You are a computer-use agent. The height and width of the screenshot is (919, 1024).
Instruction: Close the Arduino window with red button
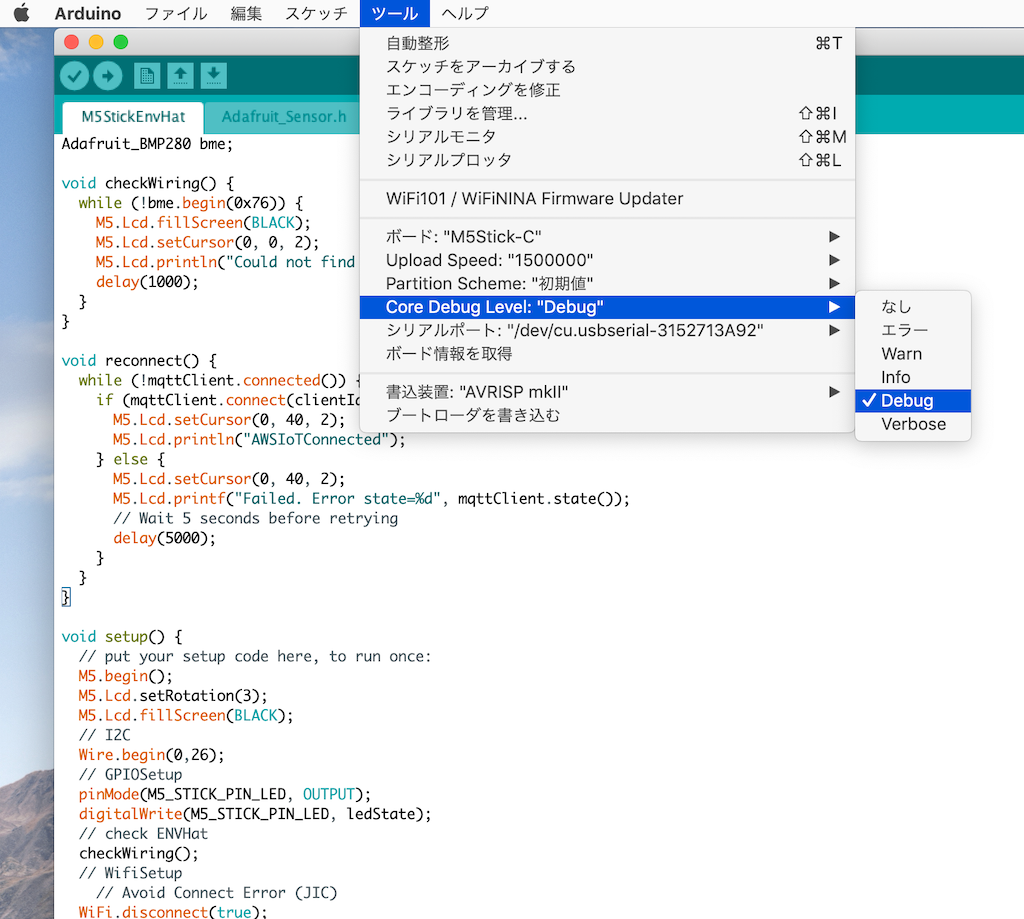coord(72,42)
